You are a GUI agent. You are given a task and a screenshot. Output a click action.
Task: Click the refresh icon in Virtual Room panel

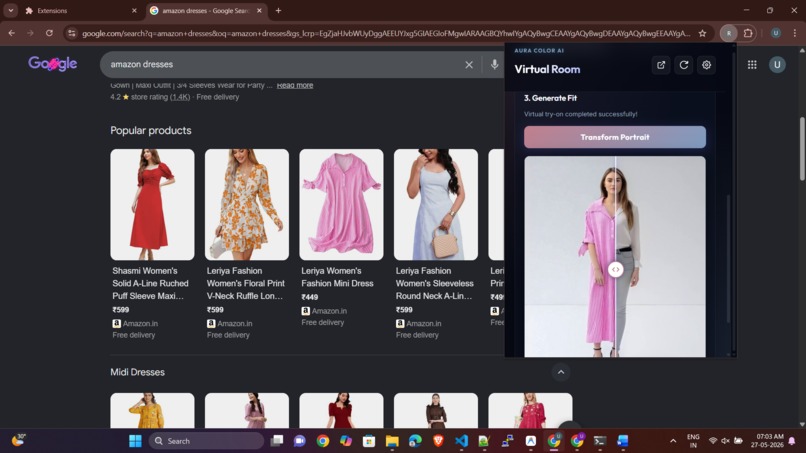pos(684,65)
